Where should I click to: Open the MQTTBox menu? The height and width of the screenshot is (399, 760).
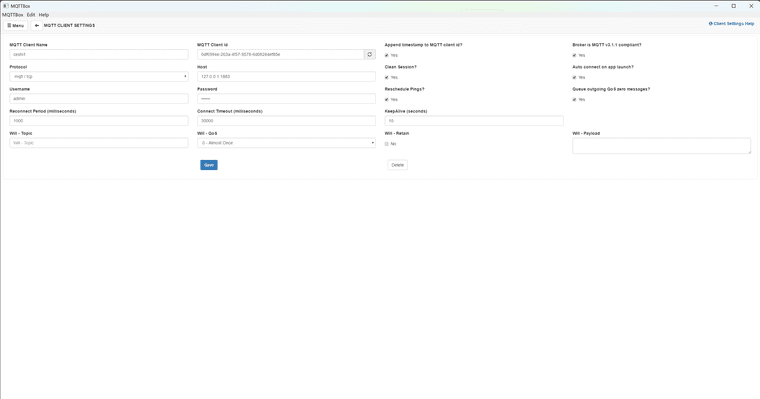click(13, 15)
